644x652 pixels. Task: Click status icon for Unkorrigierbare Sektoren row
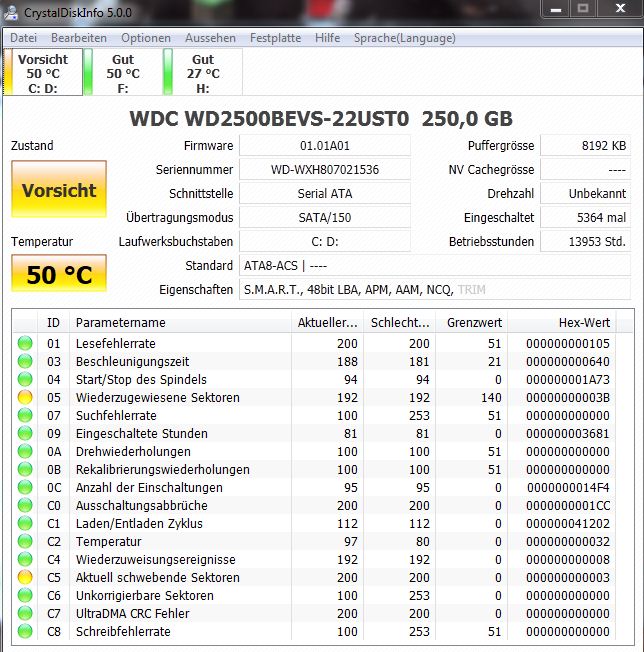tap(25, 595)
